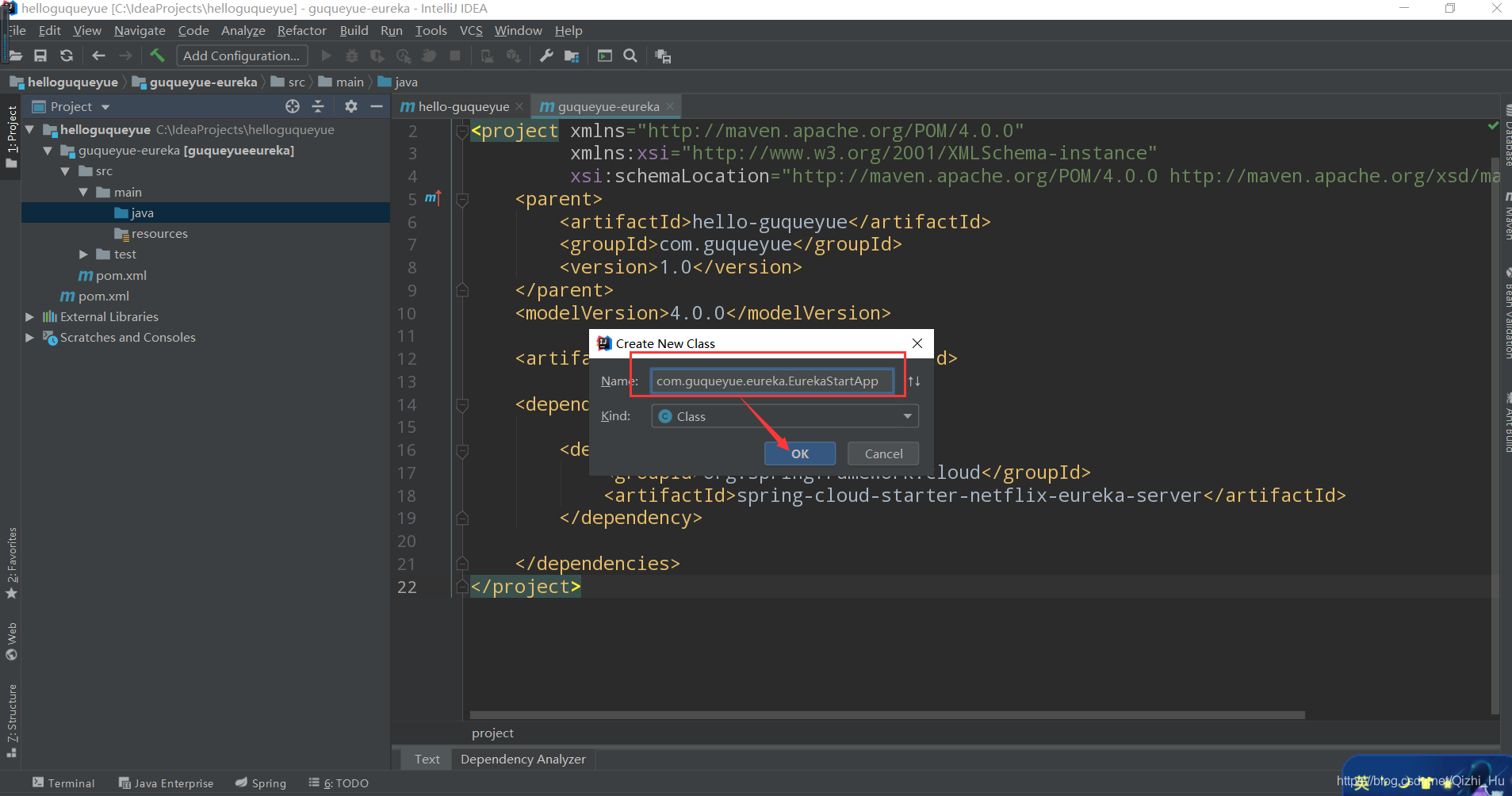Click guqueyue-eureka in the breadcrumb bar
Viewport: 1512px width, 796px height.
195,82
